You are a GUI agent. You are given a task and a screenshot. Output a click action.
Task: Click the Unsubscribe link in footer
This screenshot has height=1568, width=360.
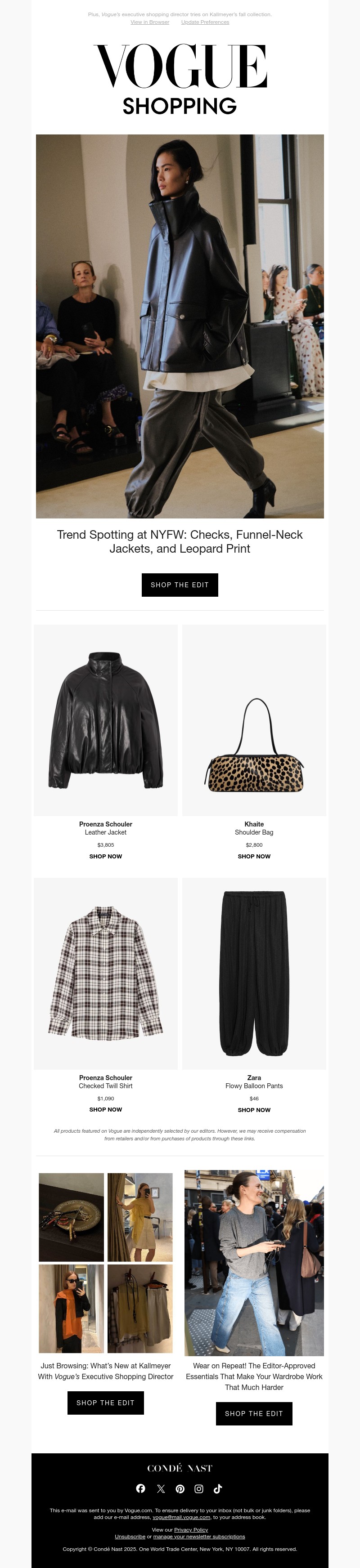[130, 1537]
